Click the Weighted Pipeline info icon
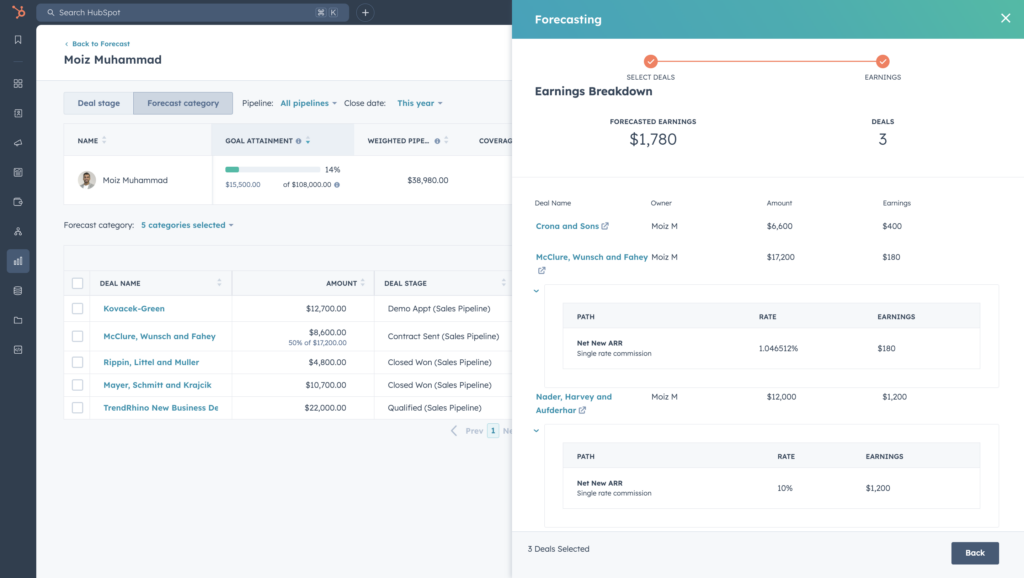 (x=437, y=141)
